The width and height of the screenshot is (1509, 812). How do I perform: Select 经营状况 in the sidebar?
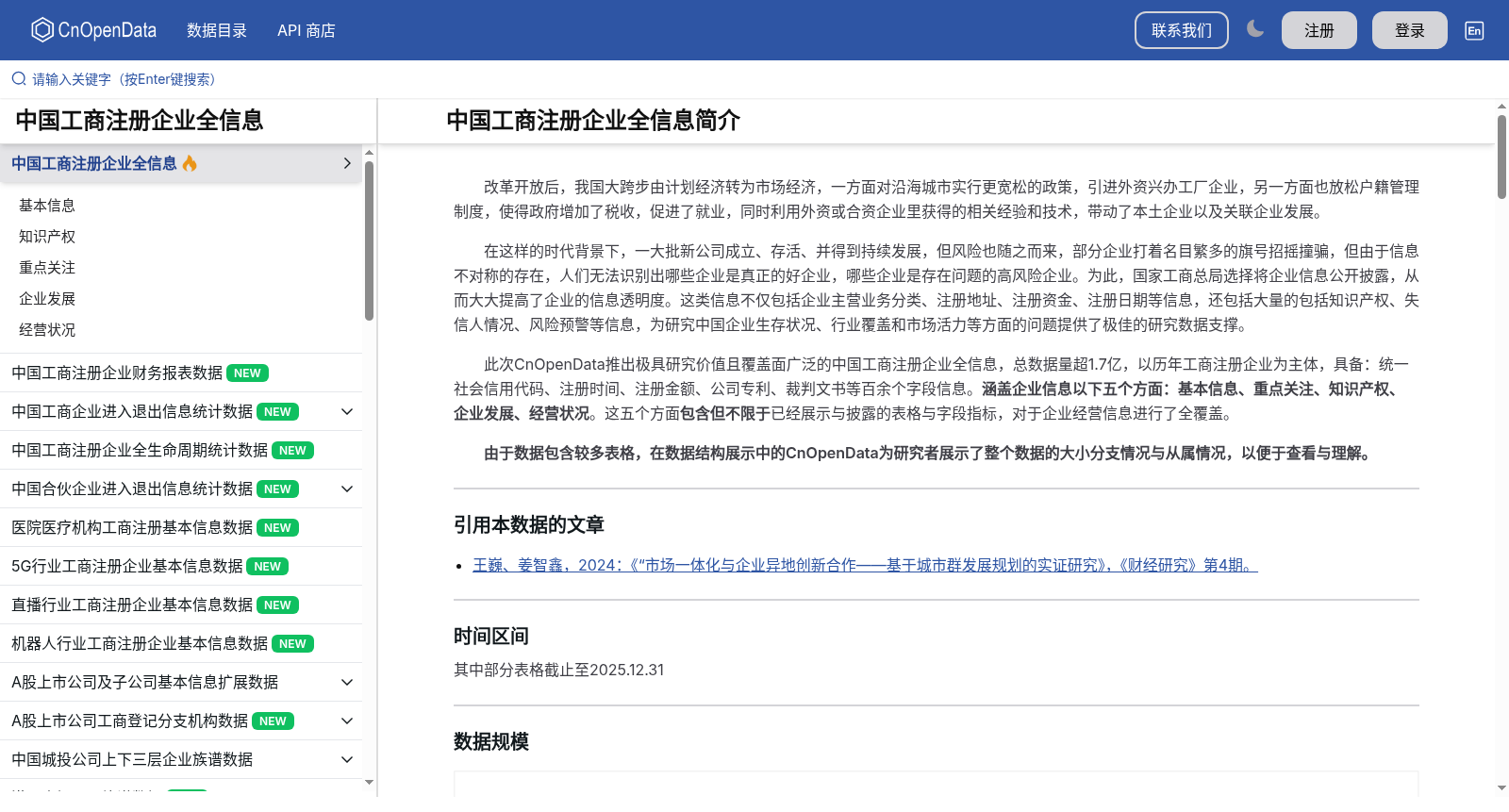47,329
